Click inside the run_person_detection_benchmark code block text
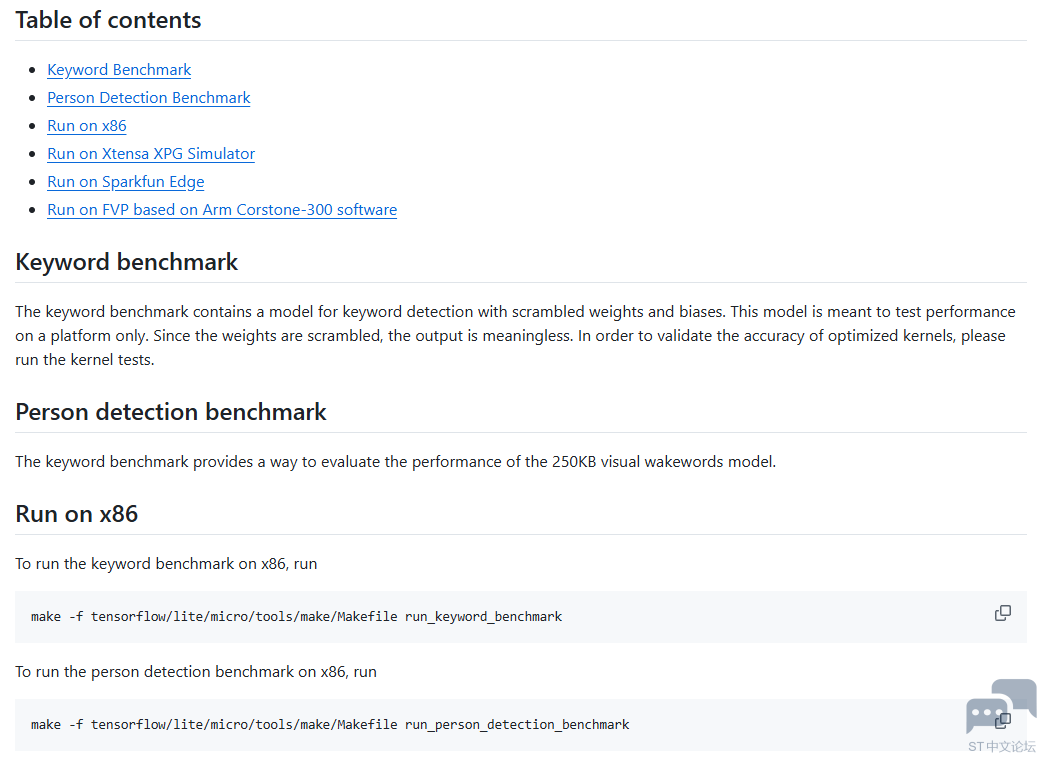 pos(330,725)
